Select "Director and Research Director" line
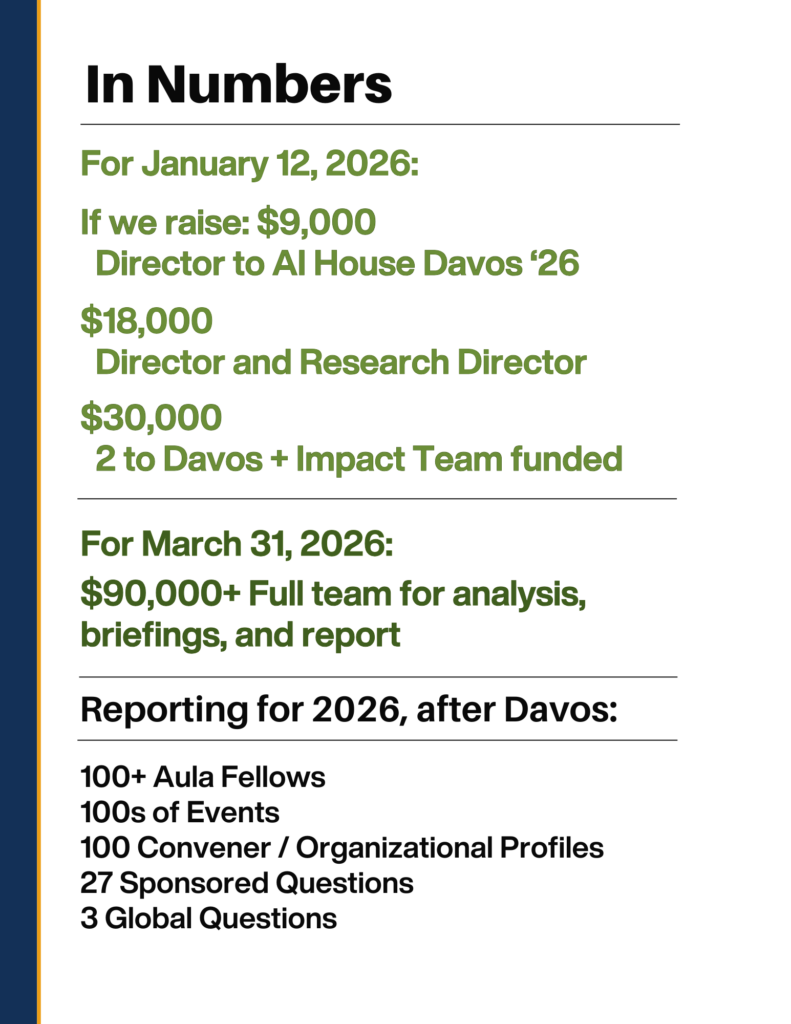Image resolution: width=791 pixels, height=1024 pixels. 340,361
